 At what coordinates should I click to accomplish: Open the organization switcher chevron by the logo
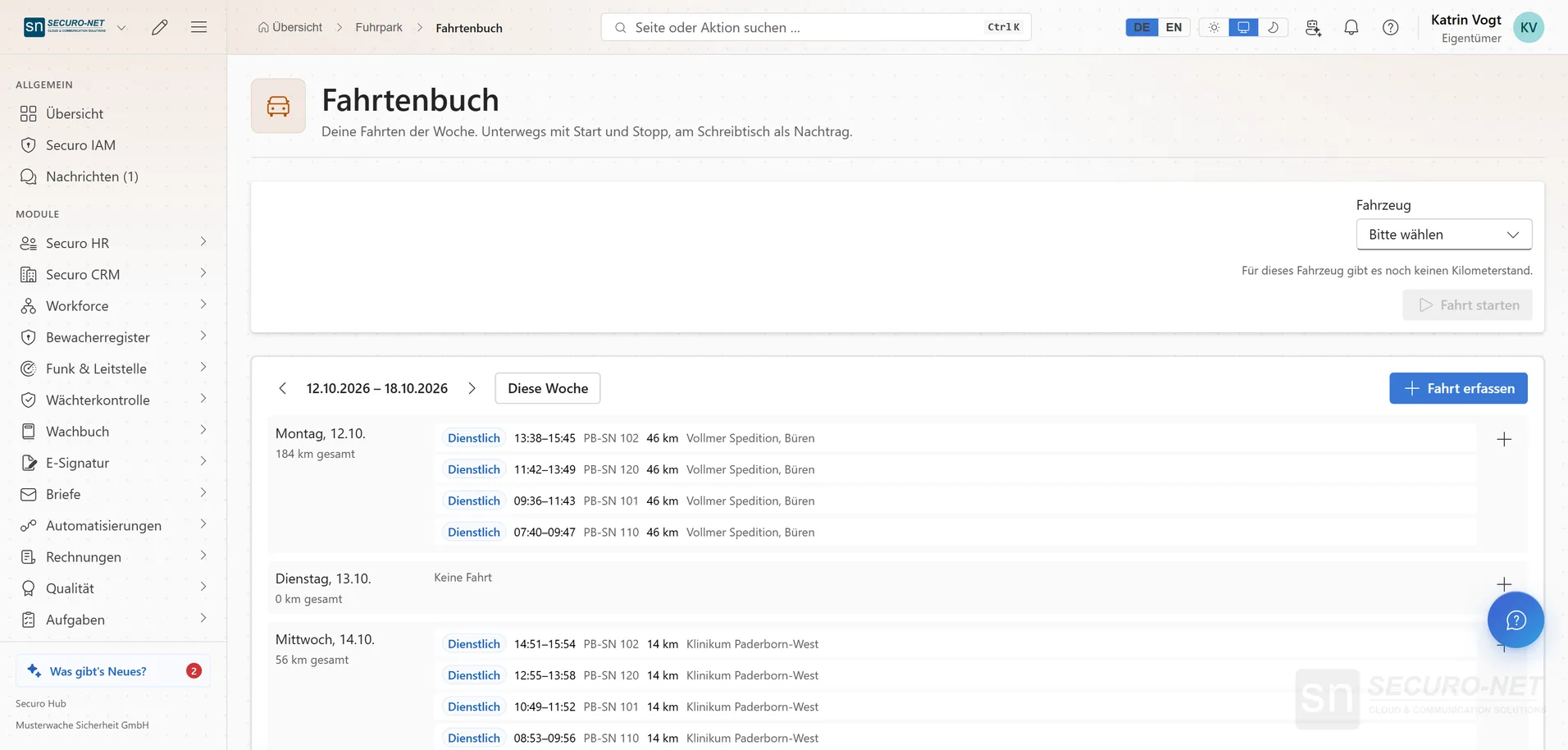[121, 27]
